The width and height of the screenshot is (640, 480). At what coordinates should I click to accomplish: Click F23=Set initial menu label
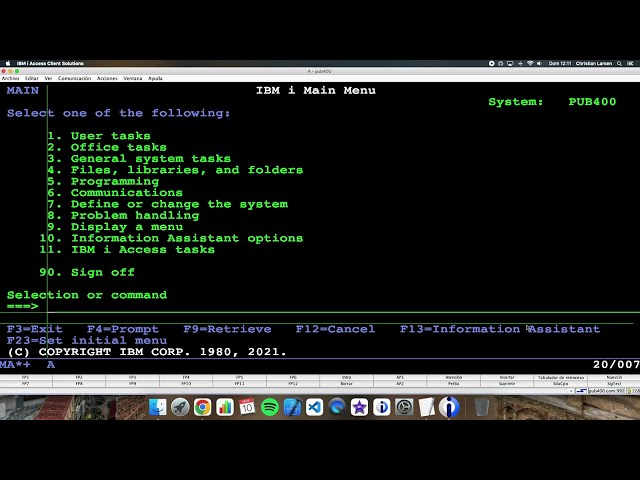[x=87, y=340]
